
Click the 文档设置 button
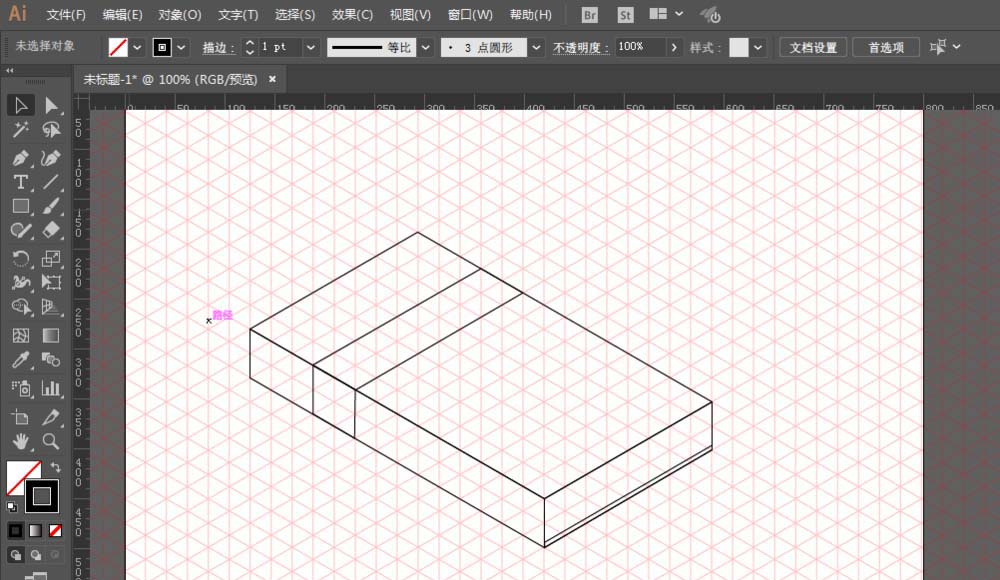(x=813, y=47)
